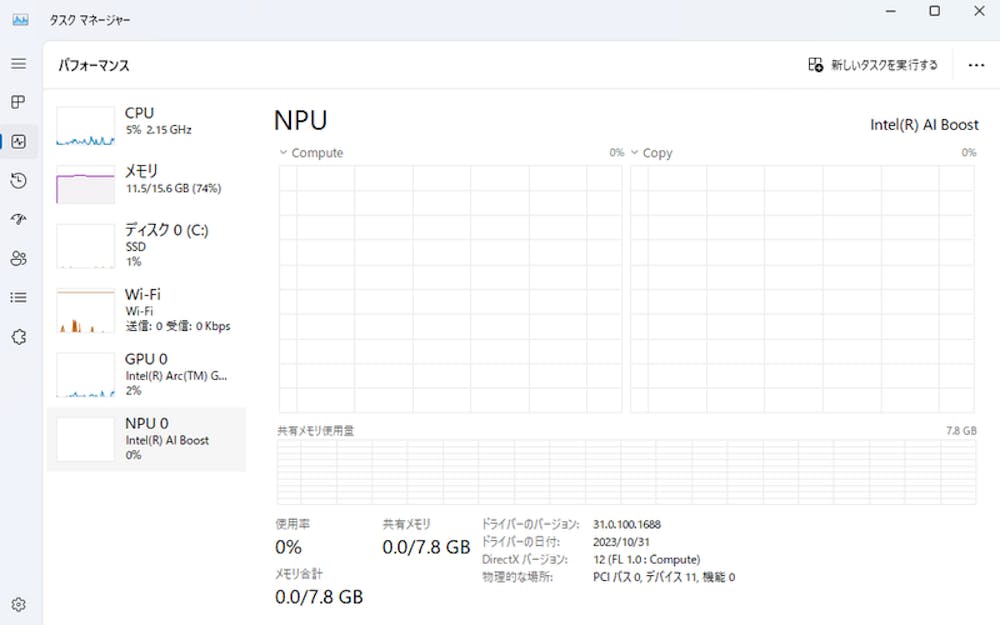Click the memory mini graph thumbnail
This screenshot has height=625, width=1000.
[x=85, y=185]
